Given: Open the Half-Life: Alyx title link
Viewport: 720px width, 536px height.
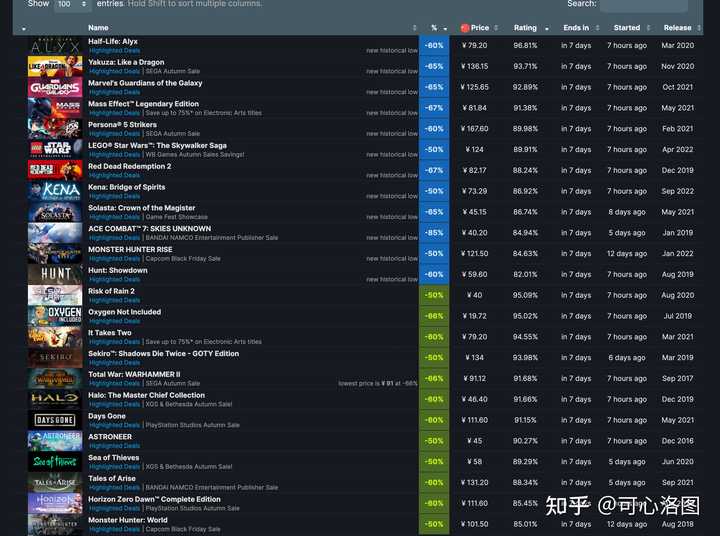Looking at the screenshot, I should click(112, 41).
